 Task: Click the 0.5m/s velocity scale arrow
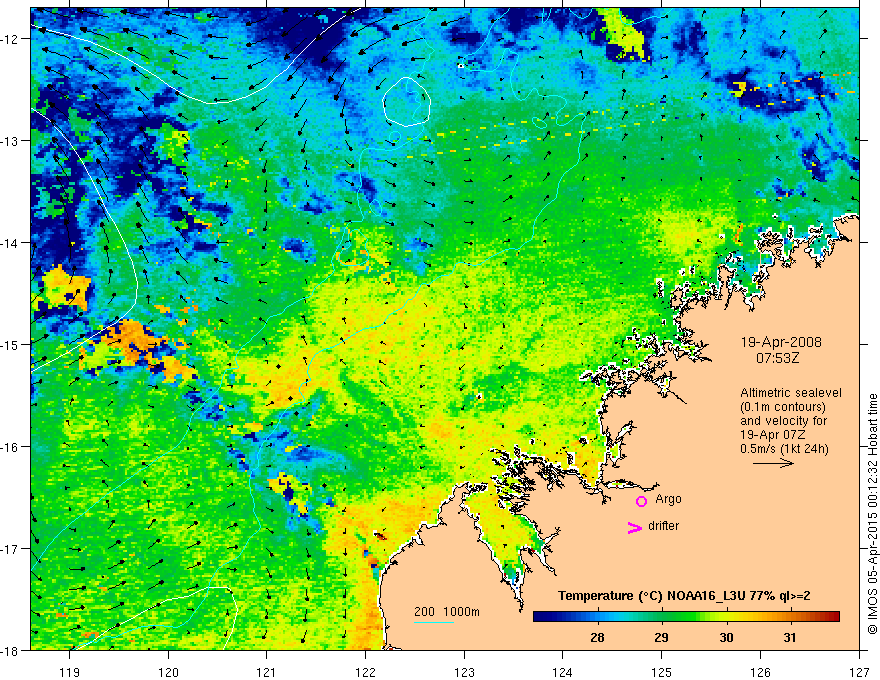coord(773,463)
